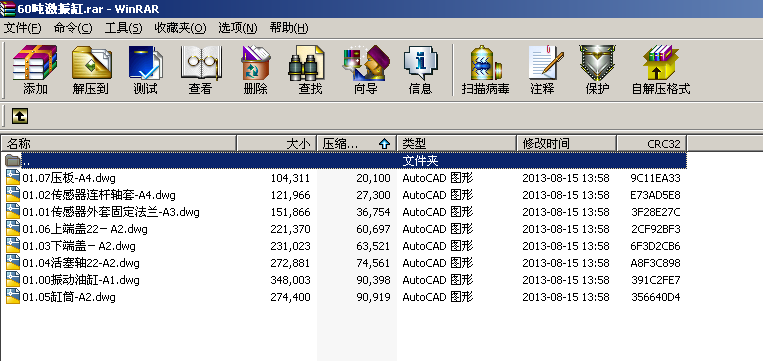Click file icon of 01.03下端盖 row
The width and height of the screenshot is (763, 361).
[13, 246]
